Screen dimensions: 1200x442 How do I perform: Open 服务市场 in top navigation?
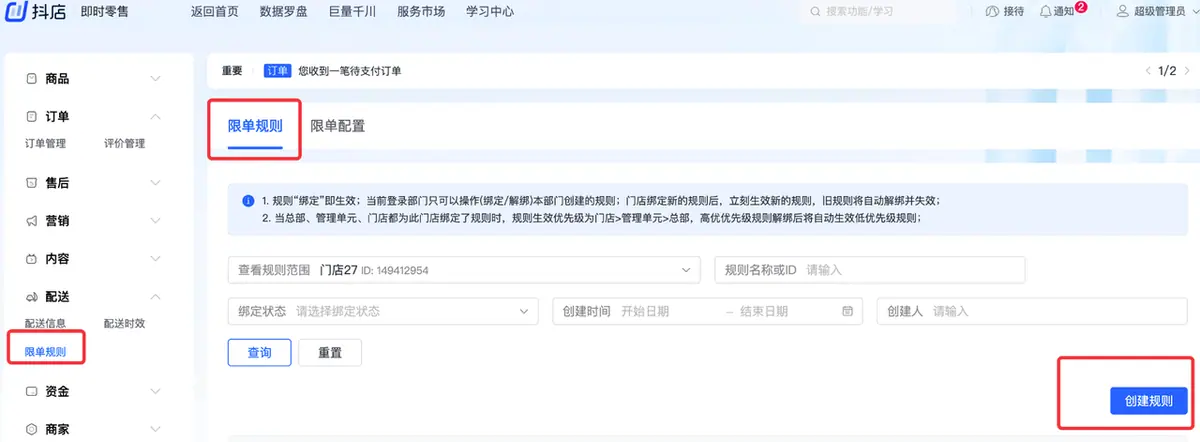pyautogui.click(x=421, y=12)
